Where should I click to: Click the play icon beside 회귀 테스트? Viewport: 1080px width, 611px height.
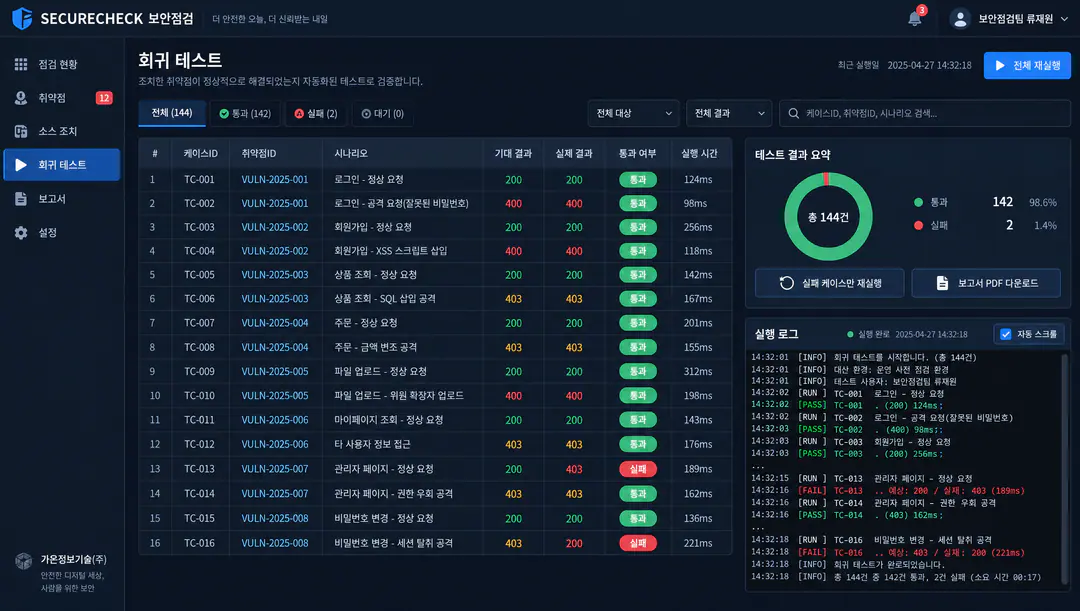tap(21, 165)
